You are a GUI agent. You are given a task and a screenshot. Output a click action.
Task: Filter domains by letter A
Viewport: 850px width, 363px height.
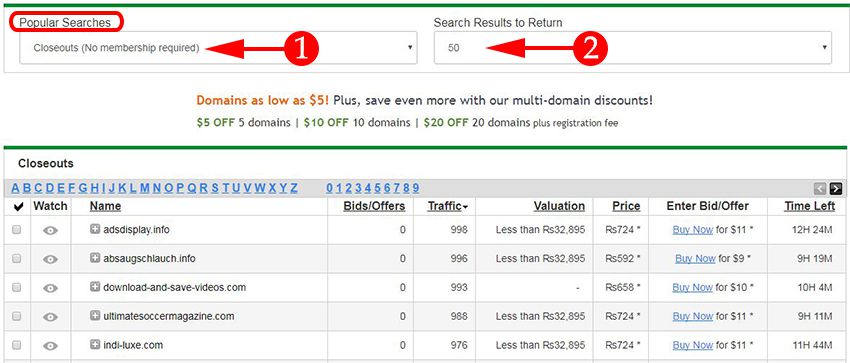click(x=15, y=189)
